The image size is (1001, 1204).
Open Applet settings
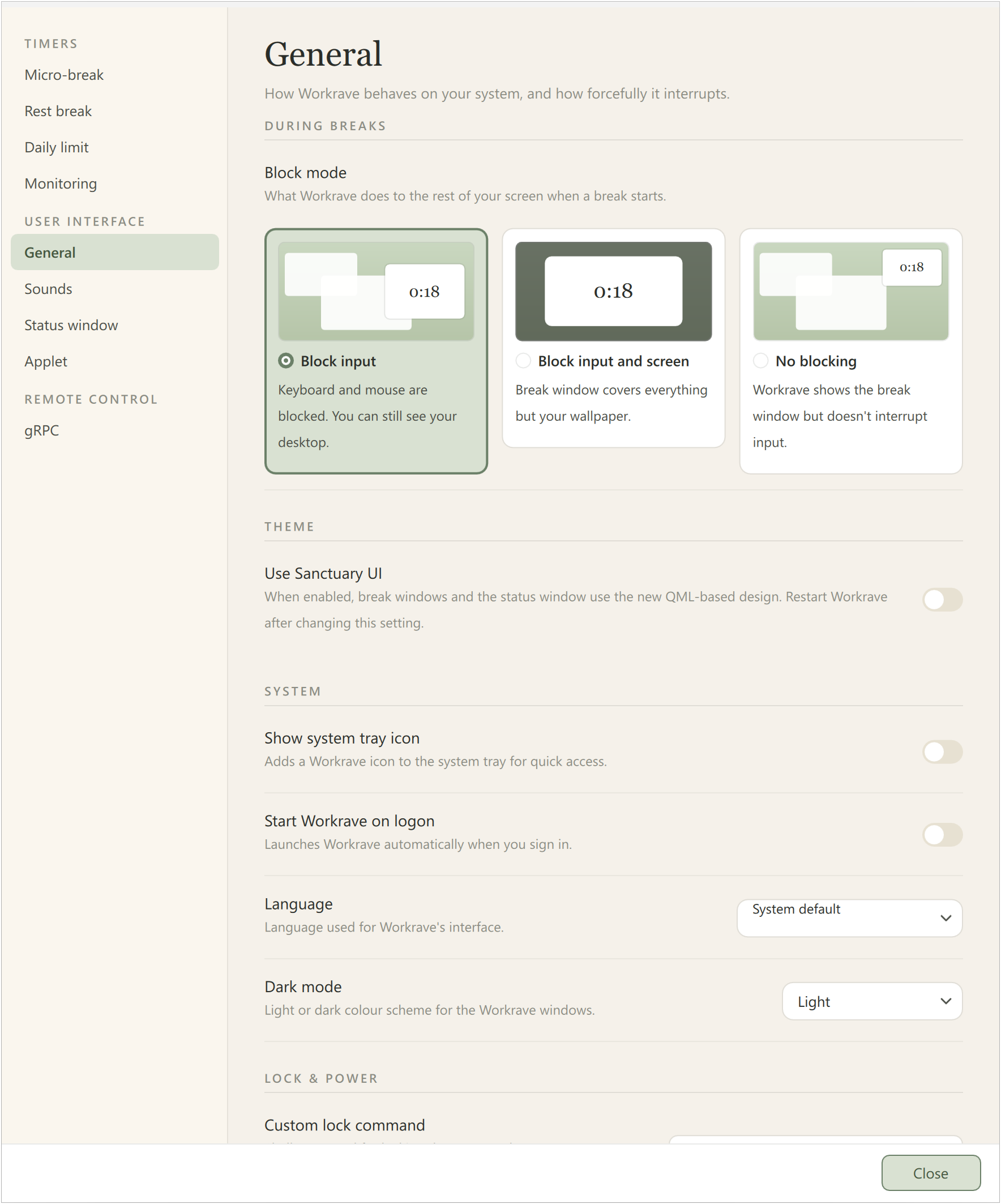pos(115,361)
